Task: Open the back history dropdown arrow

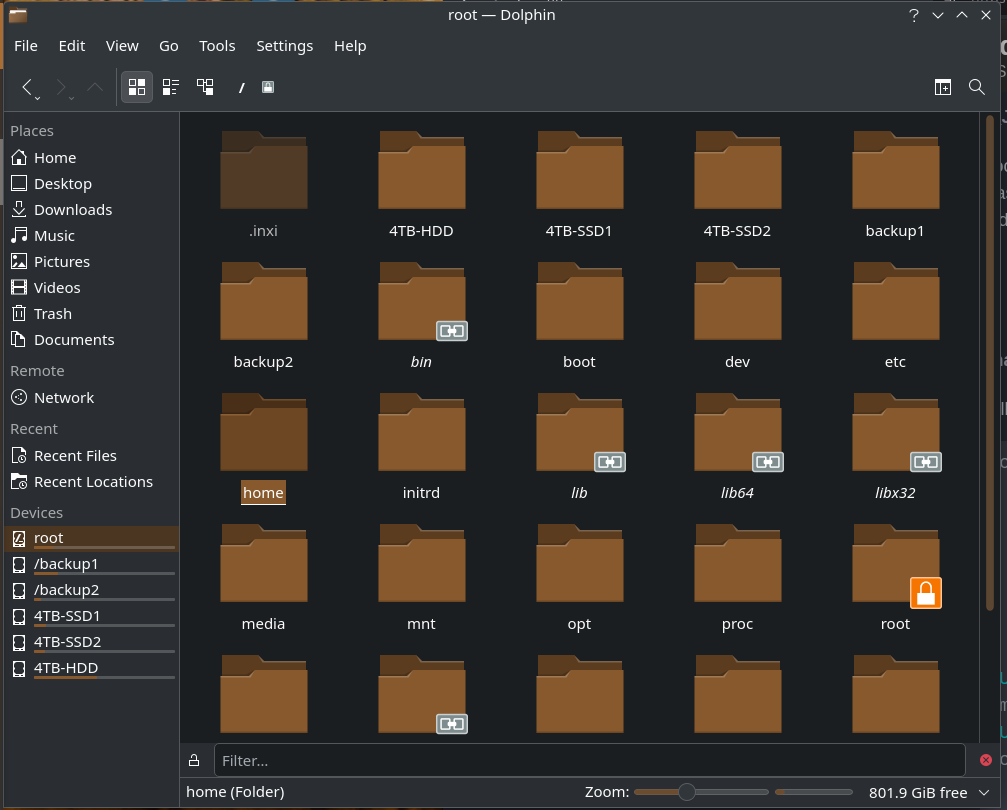Action: pos(38,98)
